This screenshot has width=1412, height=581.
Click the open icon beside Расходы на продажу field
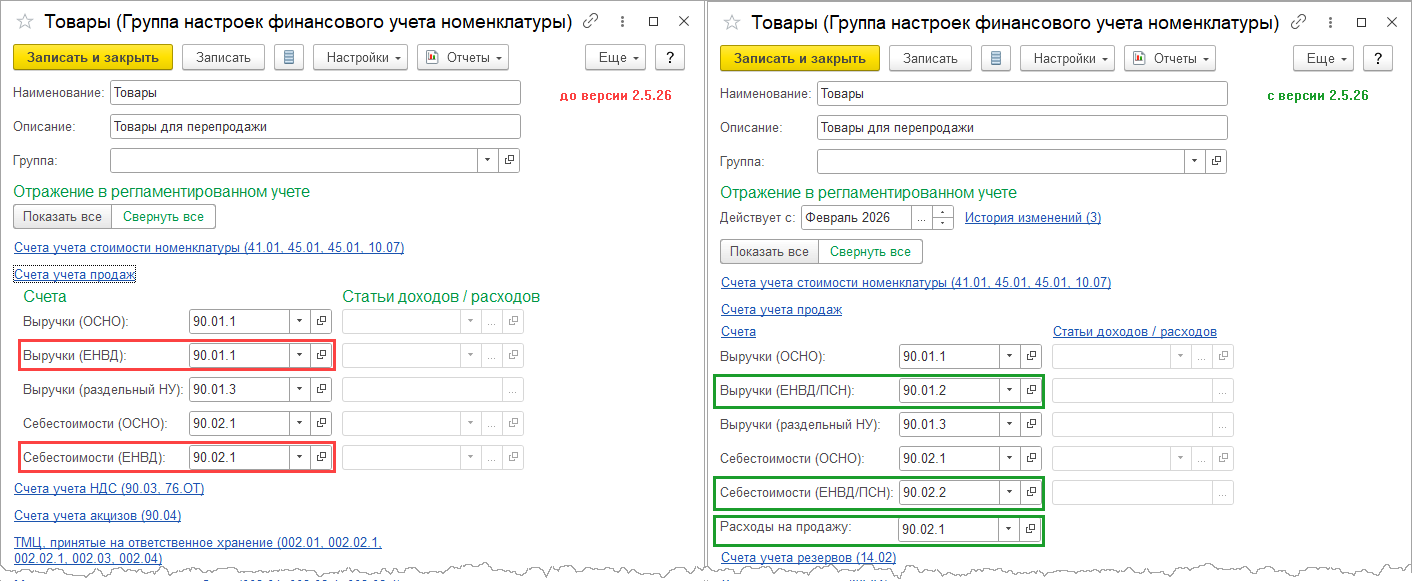coord(1031,528)
